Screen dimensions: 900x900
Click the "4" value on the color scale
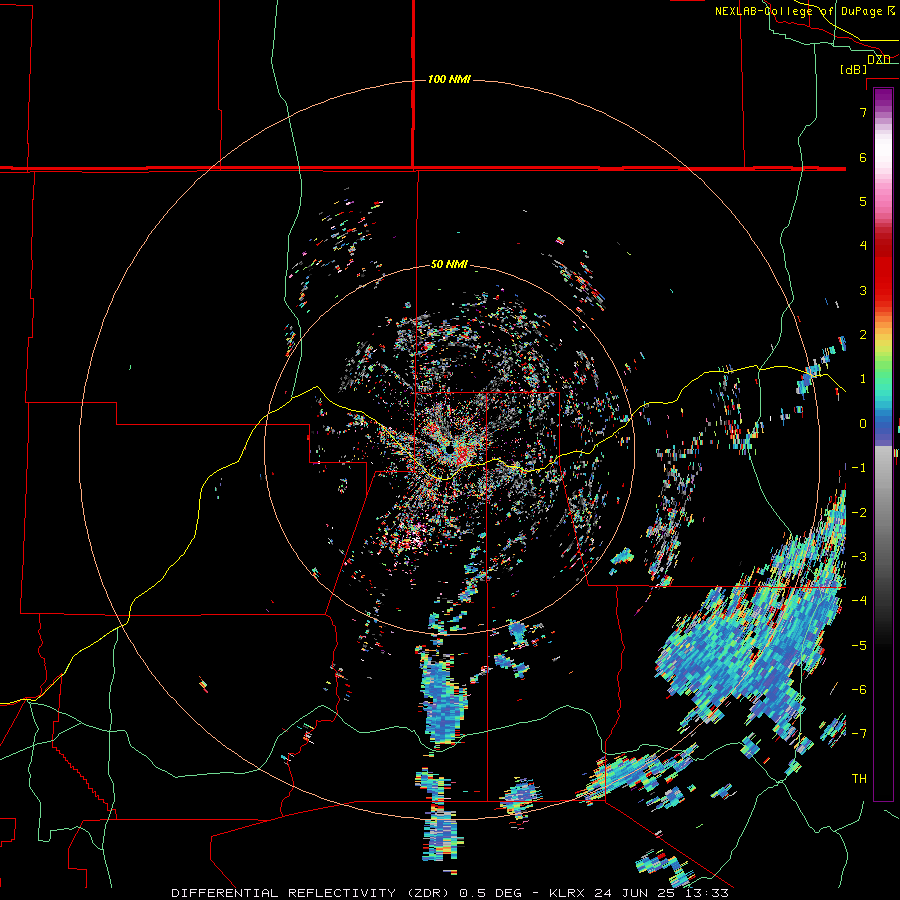[863, 246]
